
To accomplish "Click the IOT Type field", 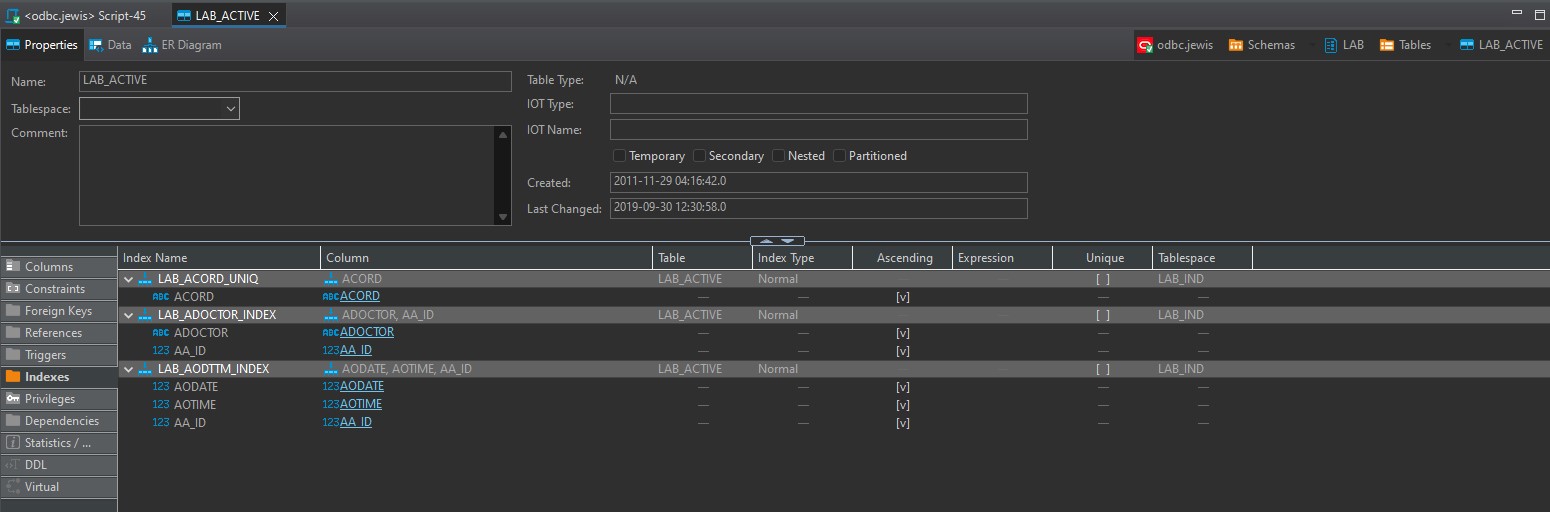I will pyautogui.click(x=818, y=103).
